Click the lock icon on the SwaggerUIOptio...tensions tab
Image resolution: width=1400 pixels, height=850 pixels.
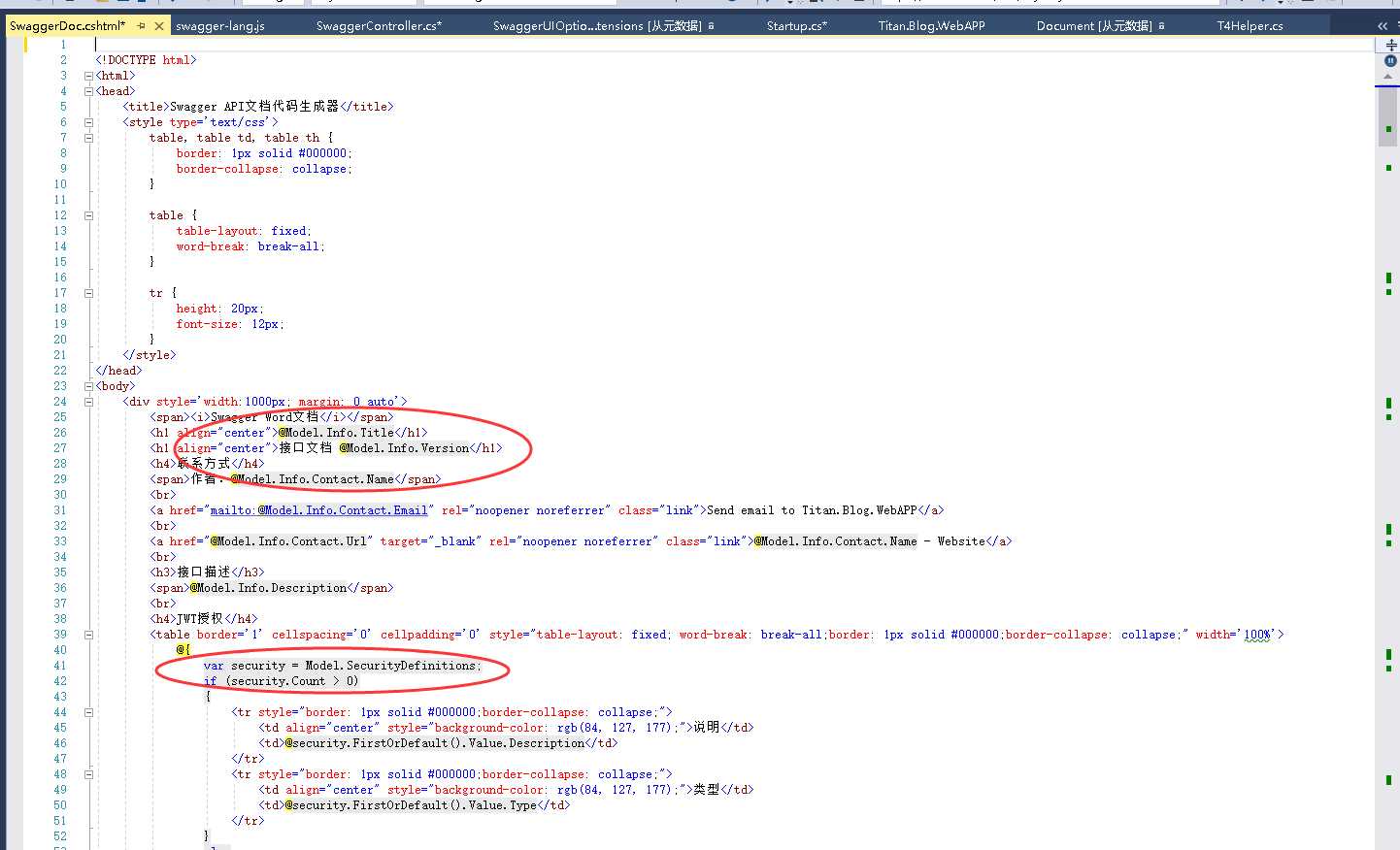point(712,26)
